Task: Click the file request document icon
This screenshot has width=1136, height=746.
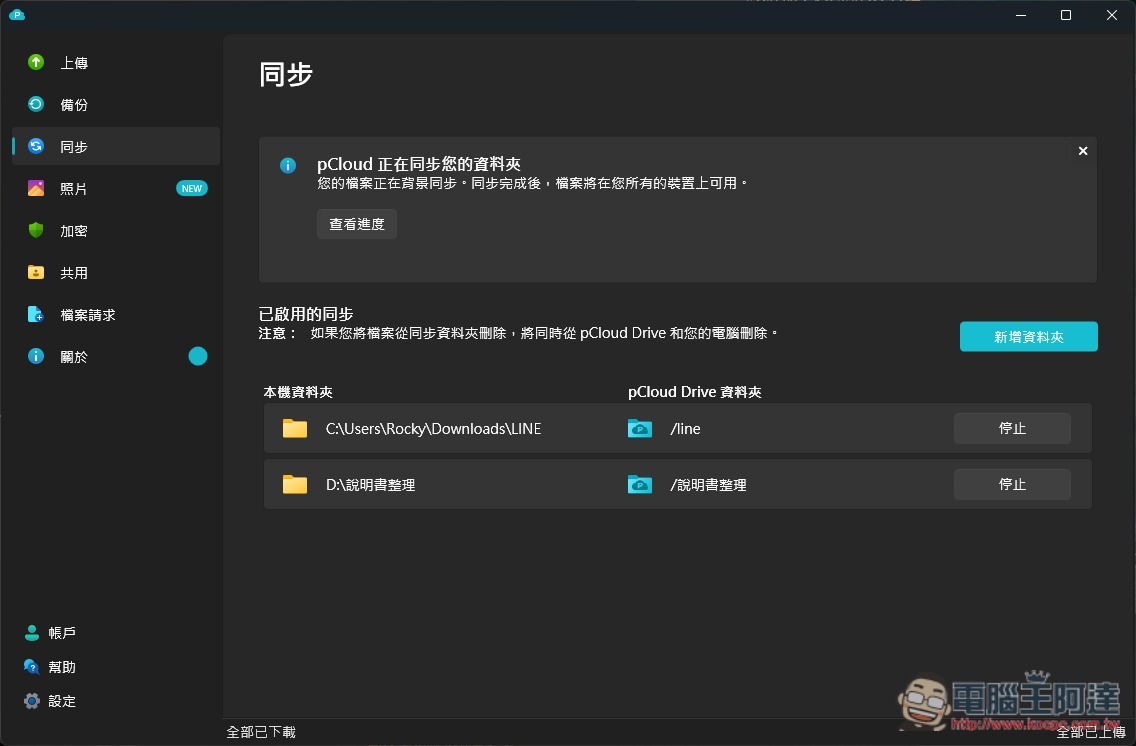Action: pos(36,314)
